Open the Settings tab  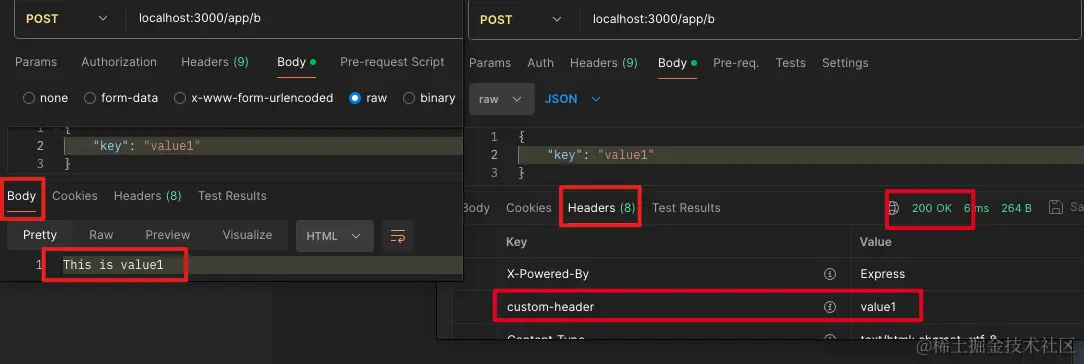(x=845, y=63)
